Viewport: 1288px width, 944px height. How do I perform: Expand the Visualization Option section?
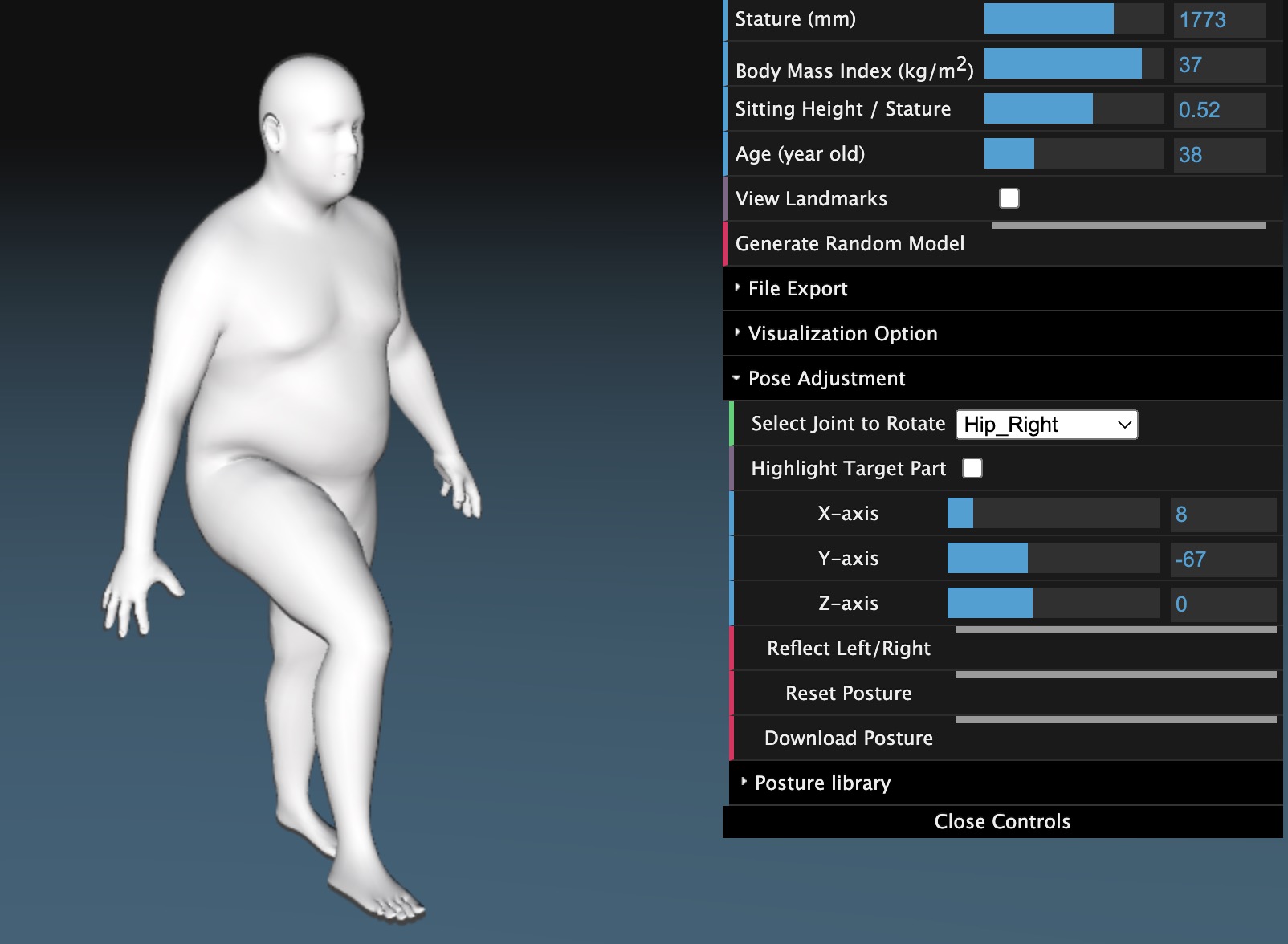[x=842, y=334]
